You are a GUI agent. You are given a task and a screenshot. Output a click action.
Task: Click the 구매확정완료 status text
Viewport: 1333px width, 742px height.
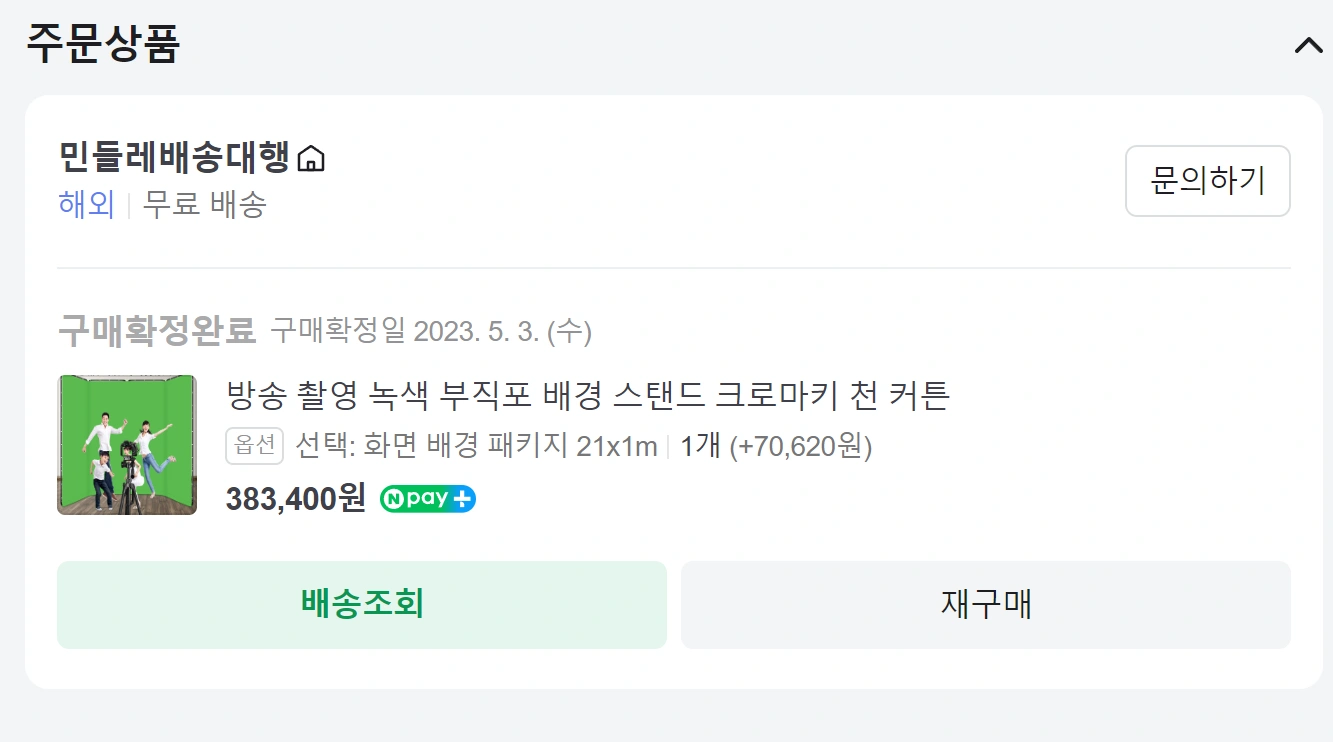(x=157, y=330)
